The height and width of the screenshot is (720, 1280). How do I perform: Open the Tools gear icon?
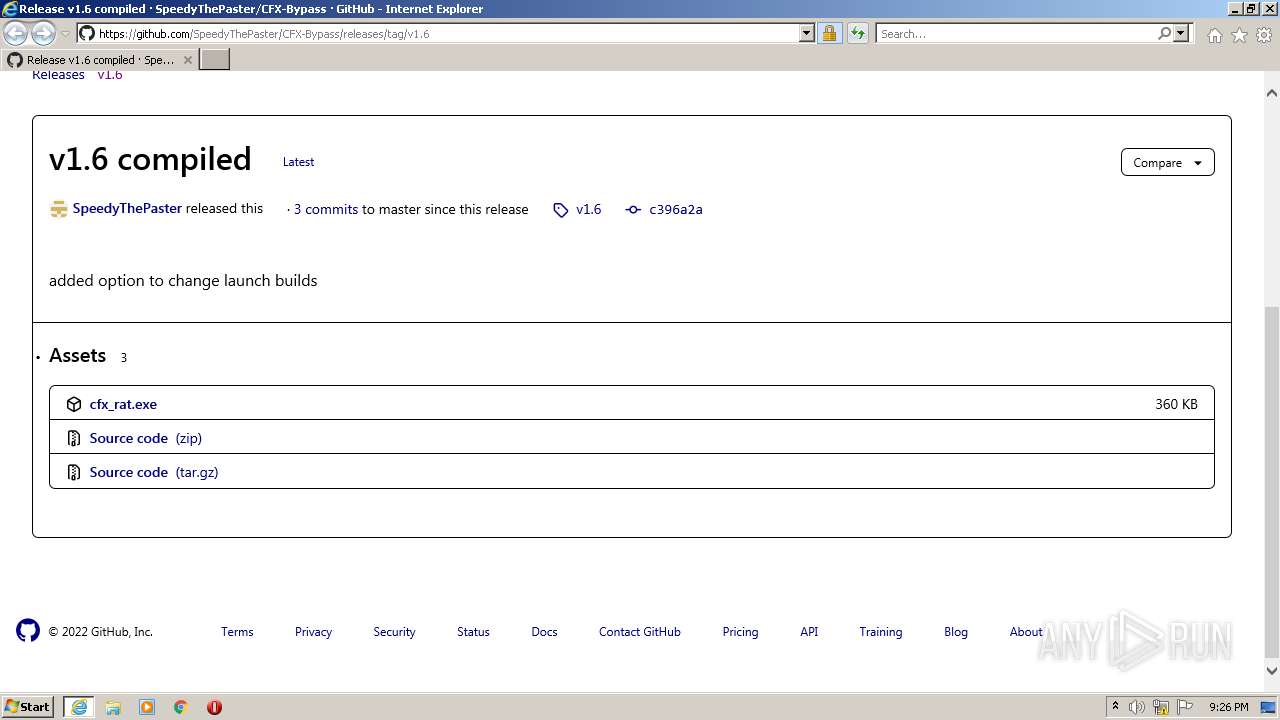[x=1264, y=35]
